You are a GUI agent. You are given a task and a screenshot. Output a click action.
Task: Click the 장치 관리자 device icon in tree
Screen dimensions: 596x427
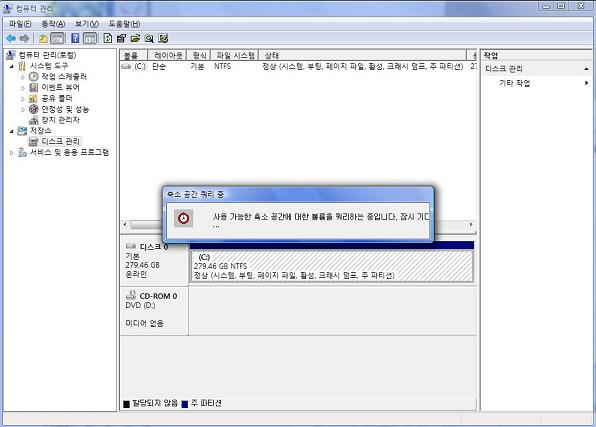click(34, 120)
